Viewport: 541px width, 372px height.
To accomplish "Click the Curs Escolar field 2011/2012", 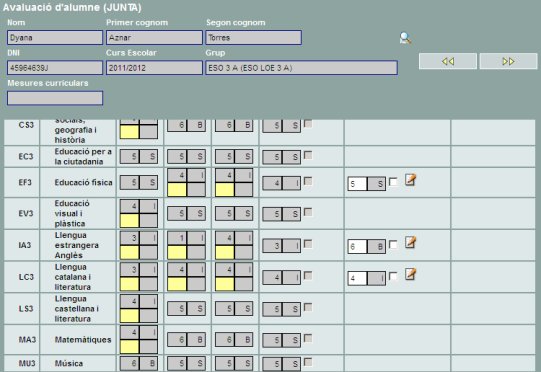I will [x=154, y=68].
